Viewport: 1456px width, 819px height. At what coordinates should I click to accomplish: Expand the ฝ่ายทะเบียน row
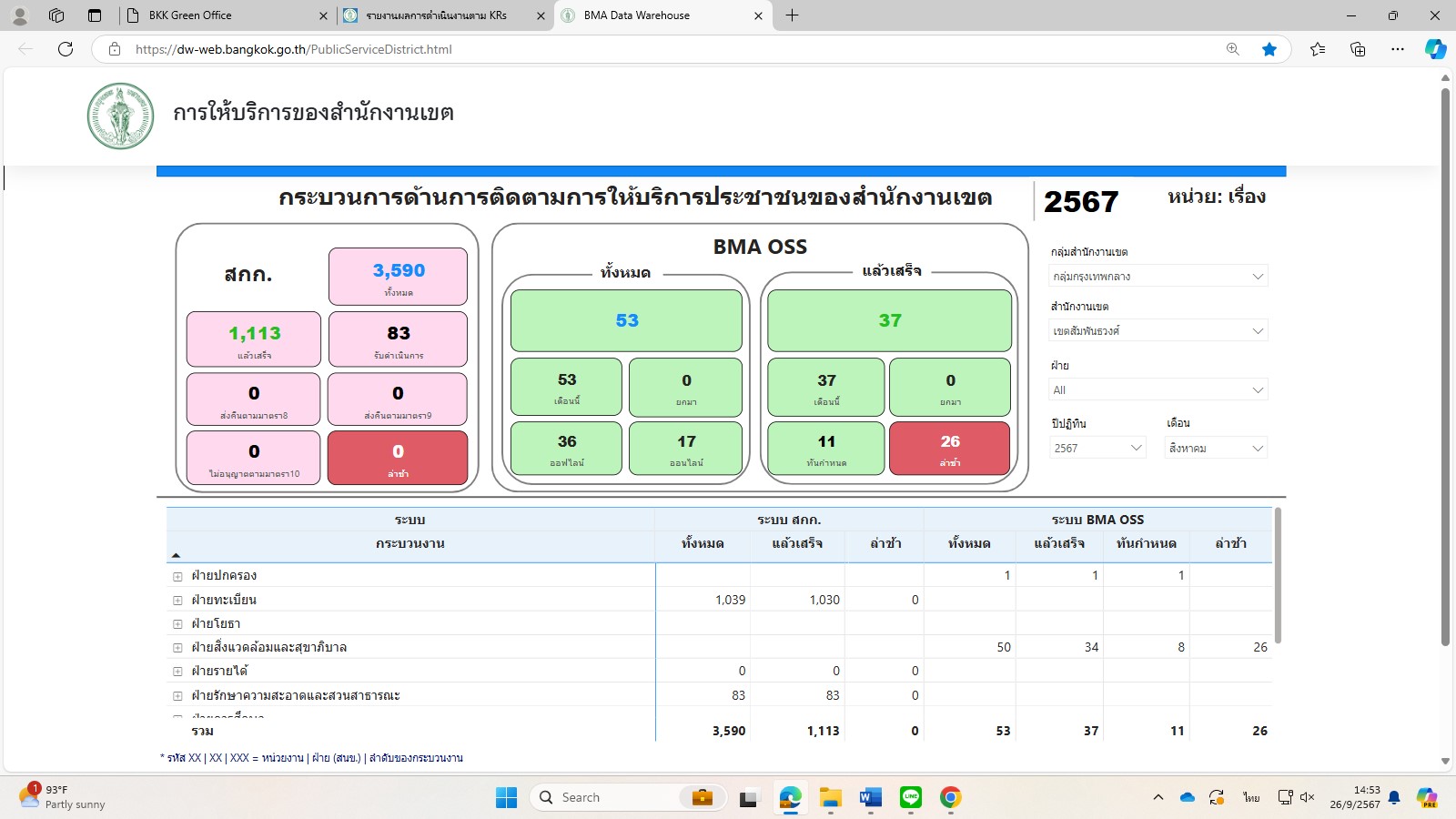177,601
